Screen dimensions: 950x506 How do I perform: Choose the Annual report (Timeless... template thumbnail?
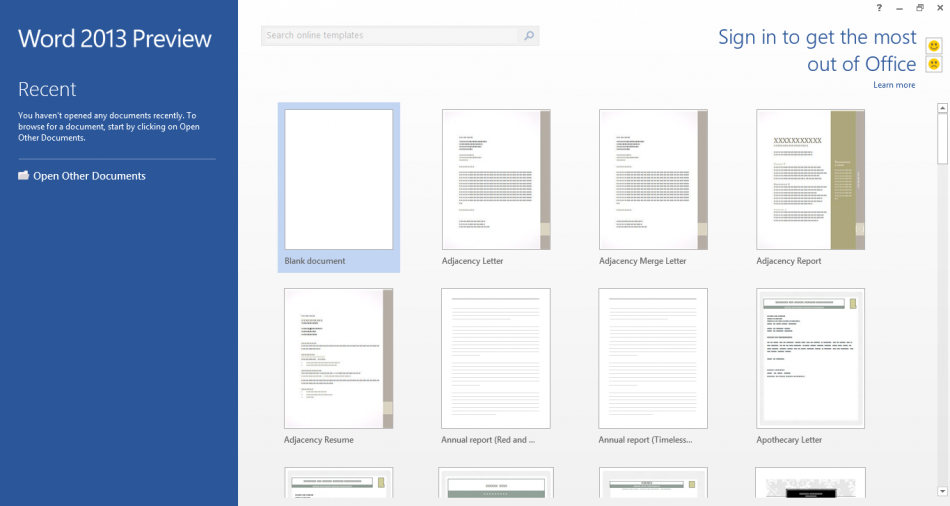point(653,358)
